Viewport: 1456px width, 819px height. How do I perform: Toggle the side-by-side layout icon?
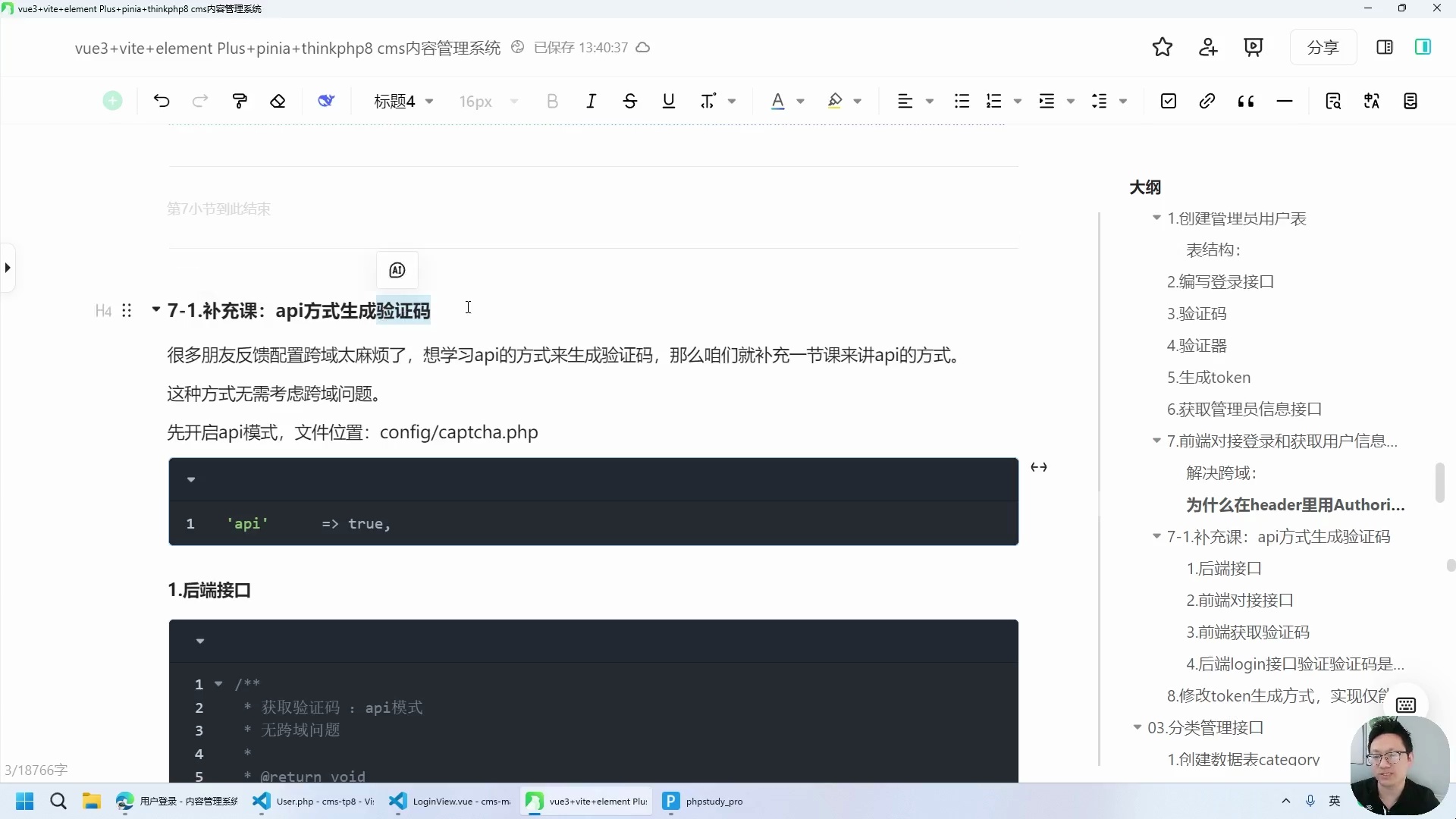(1385, 47)
